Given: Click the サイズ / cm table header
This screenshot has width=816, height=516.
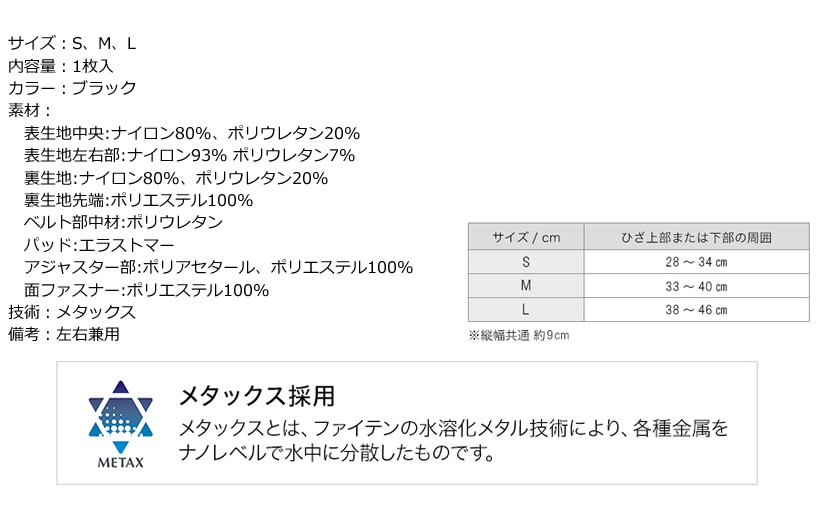Looking at the screenshot, I should (526, 237).
